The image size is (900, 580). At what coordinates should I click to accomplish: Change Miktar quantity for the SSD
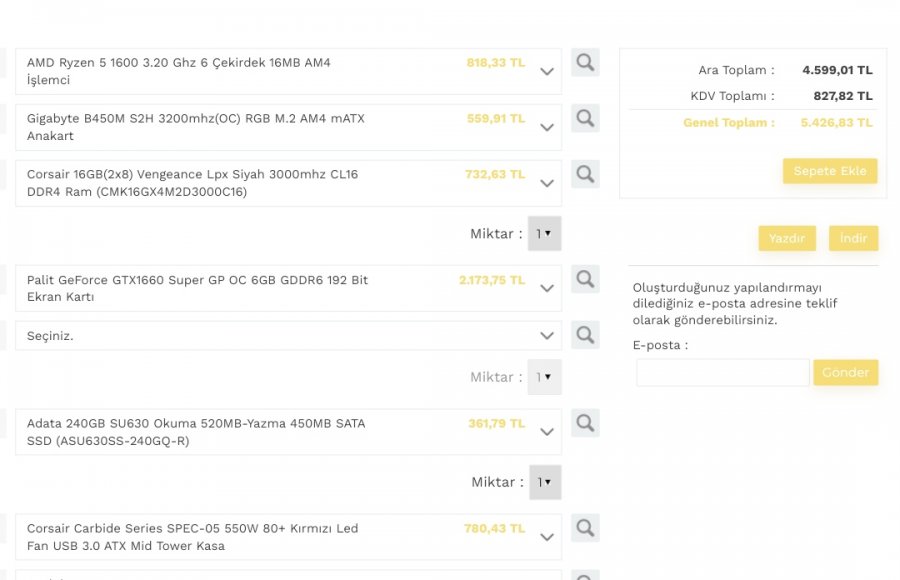pyautogui.click(x=545, y=482)
